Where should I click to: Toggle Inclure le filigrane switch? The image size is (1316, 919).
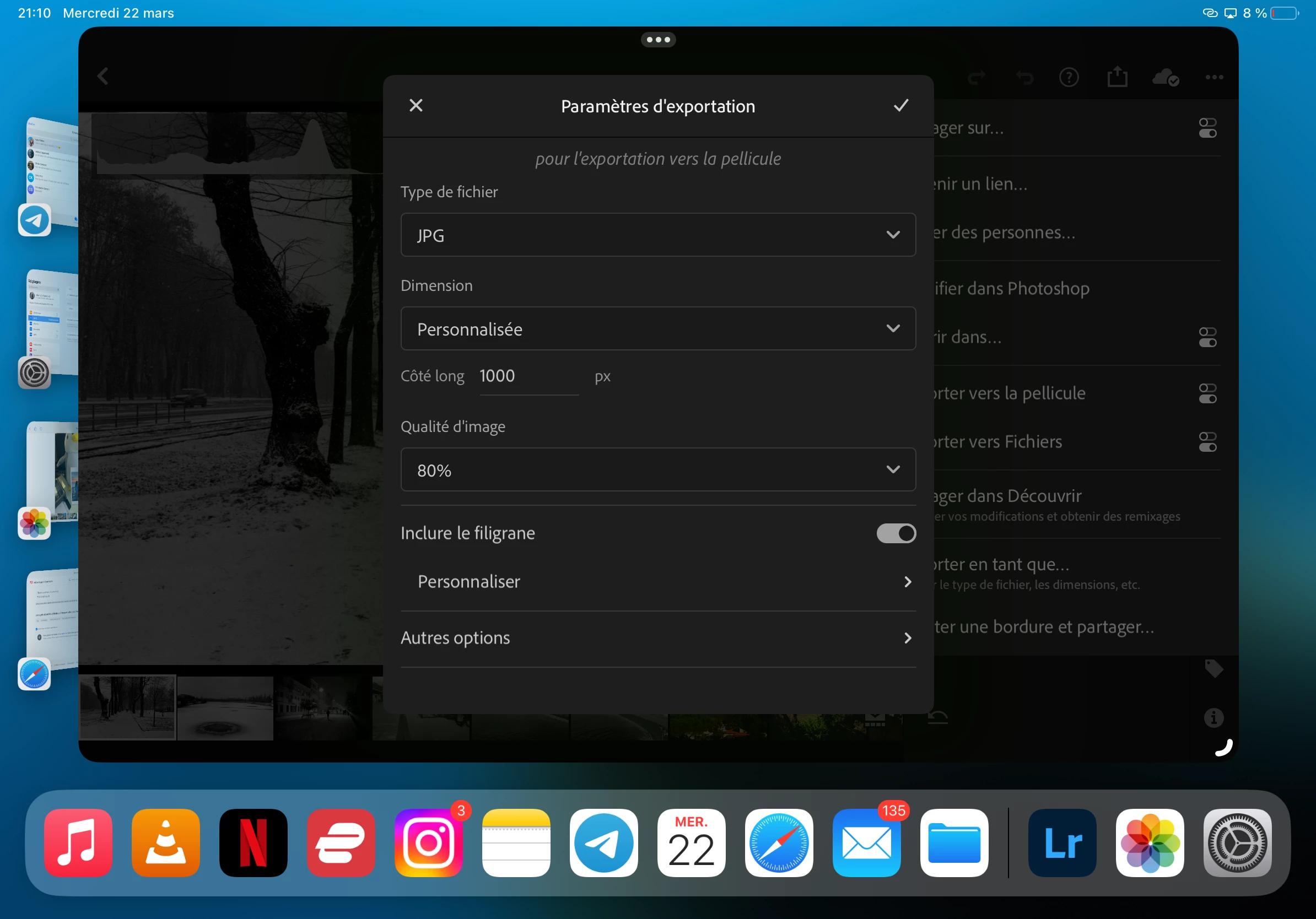(896, 533)
